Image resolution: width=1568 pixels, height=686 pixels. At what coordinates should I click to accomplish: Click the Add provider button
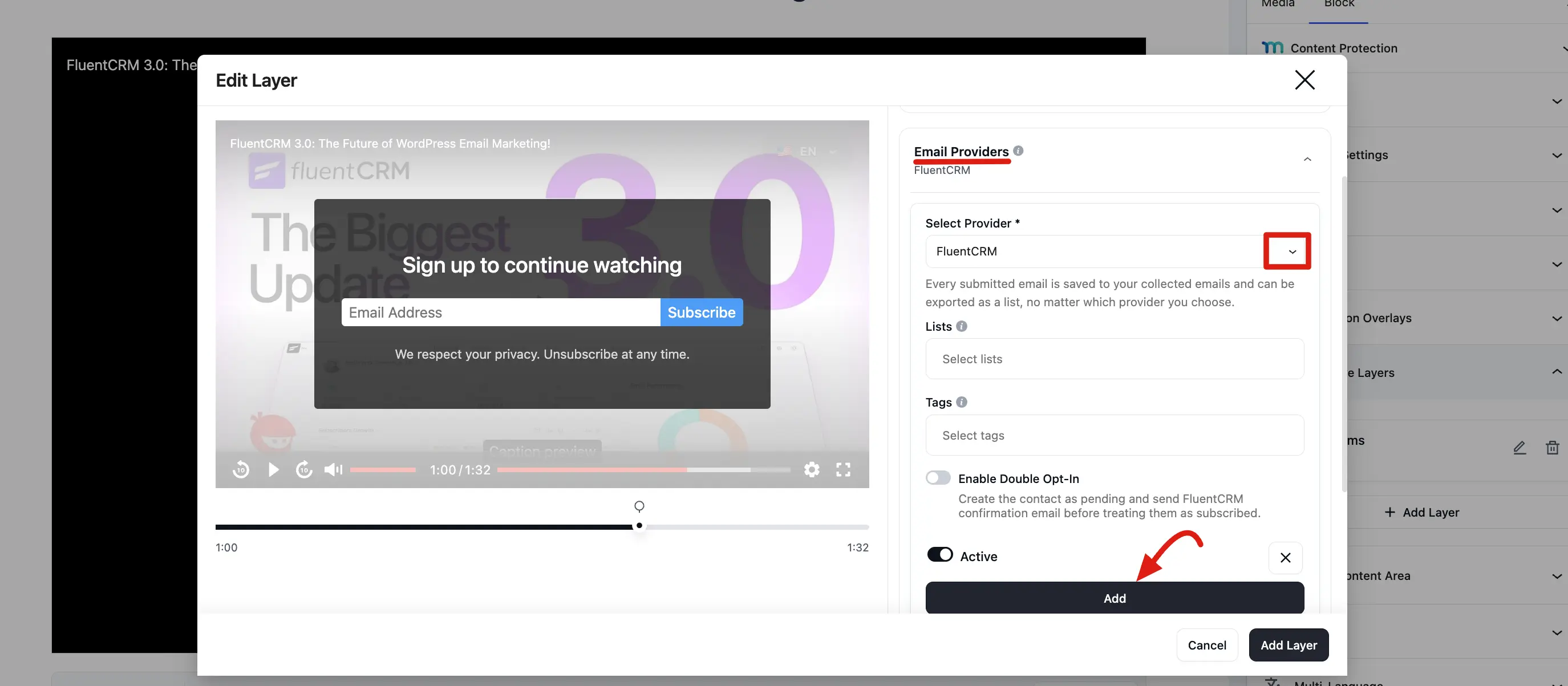coord(1115,598)
